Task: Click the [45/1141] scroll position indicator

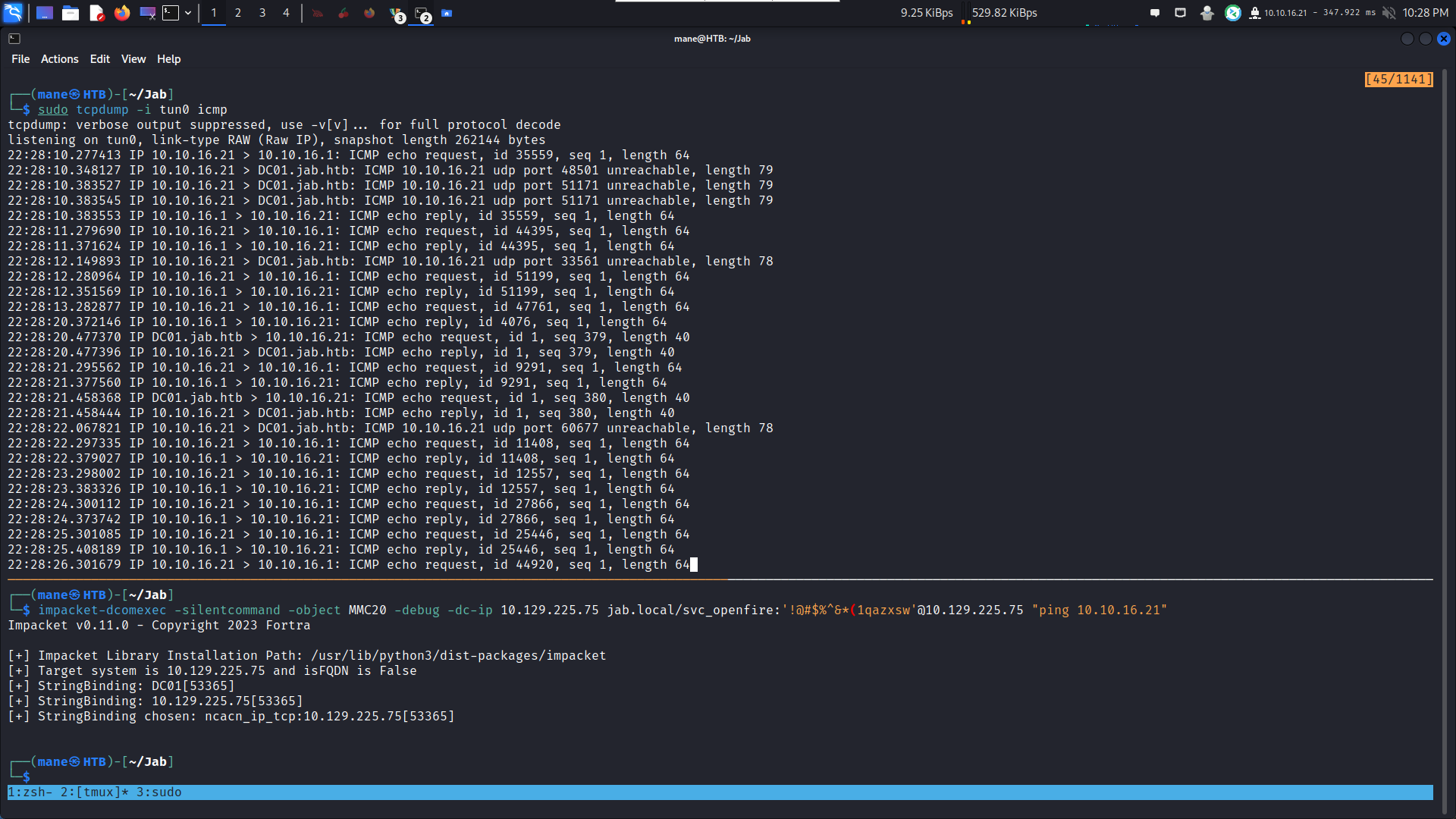Action: click(1399, 80)
